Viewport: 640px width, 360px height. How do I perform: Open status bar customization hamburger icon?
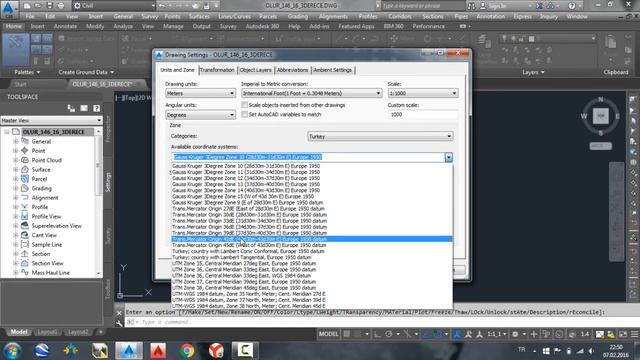click(634, 334)
